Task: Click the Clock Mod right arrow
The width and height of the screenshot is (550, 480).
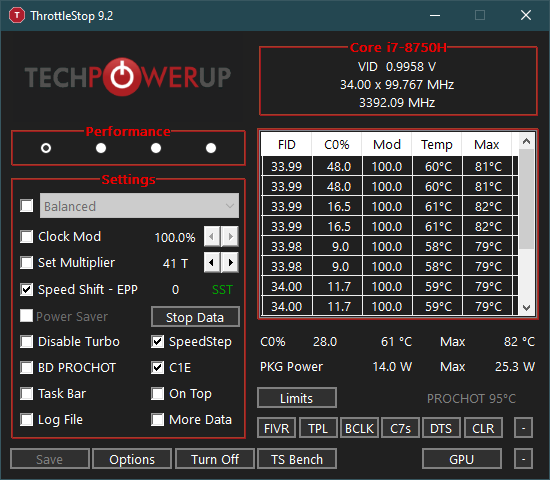Action: [230, 236]
